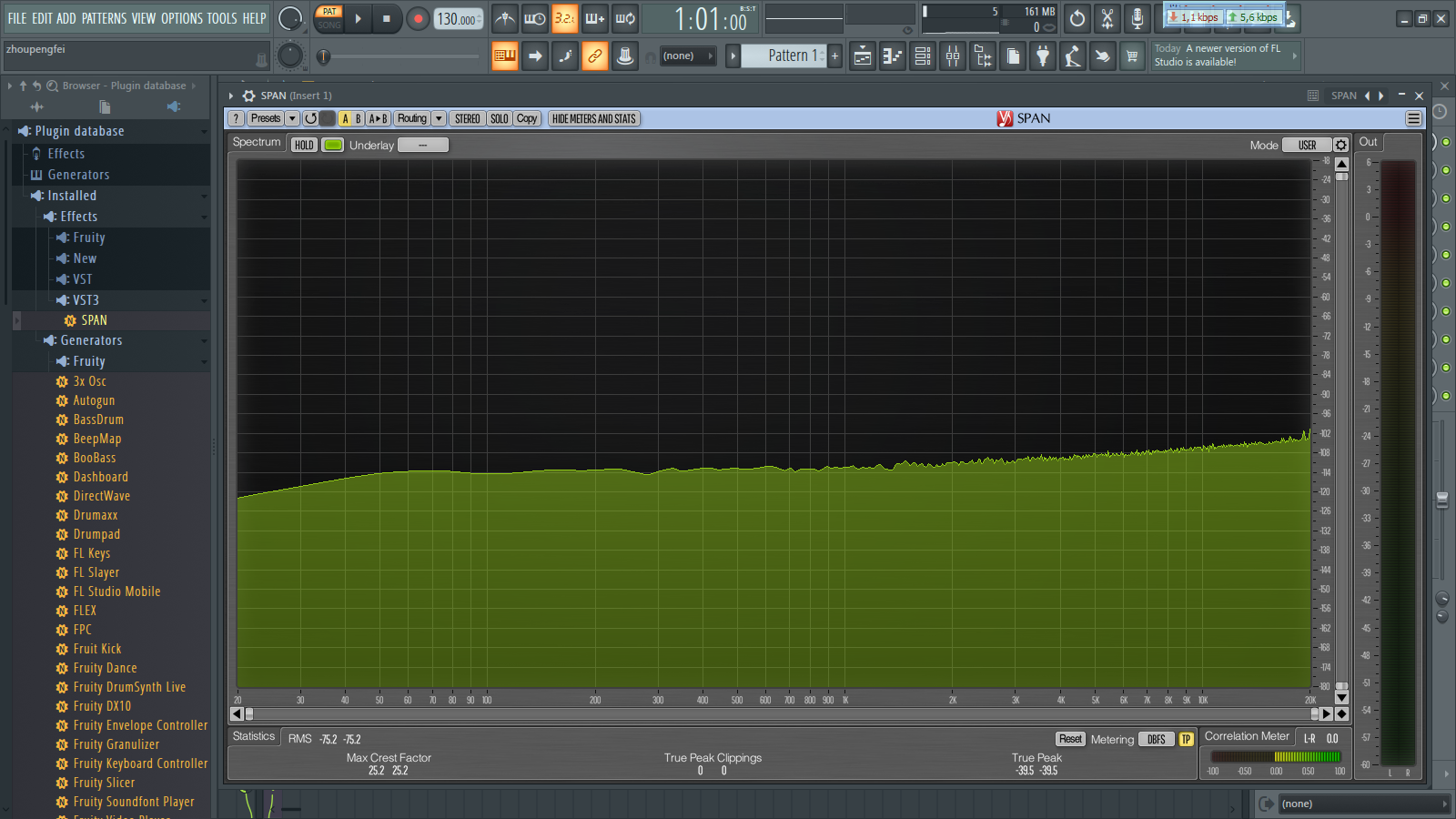The image size is (1456, 819).
Task: Click the reset circular arrow in SPAN toolbar
Action: click(310, 118)
